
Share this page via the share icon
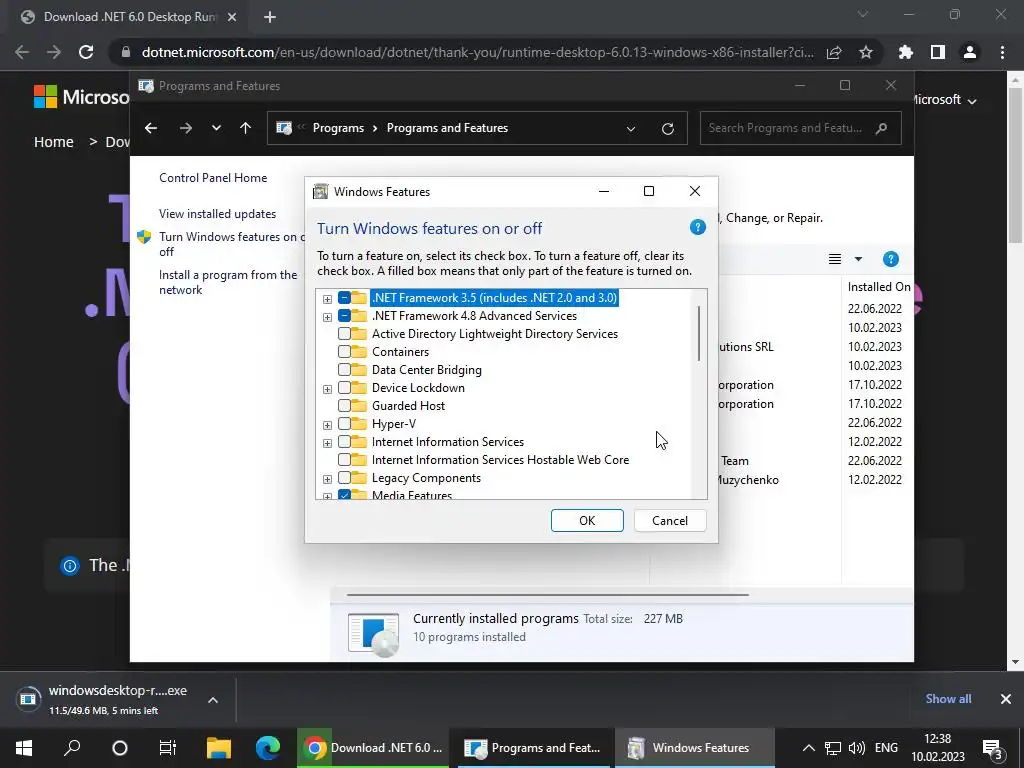click(x=834, y=52)
